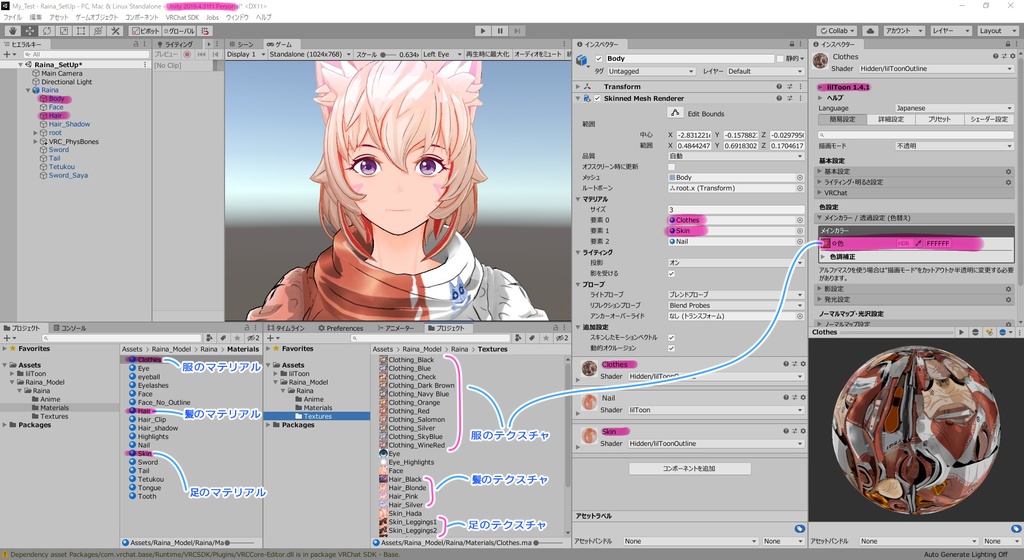This screenshot has width=1024, height=560.
Task: Change the preview lighting icon in material preview
Action: (x=990, y=332)
